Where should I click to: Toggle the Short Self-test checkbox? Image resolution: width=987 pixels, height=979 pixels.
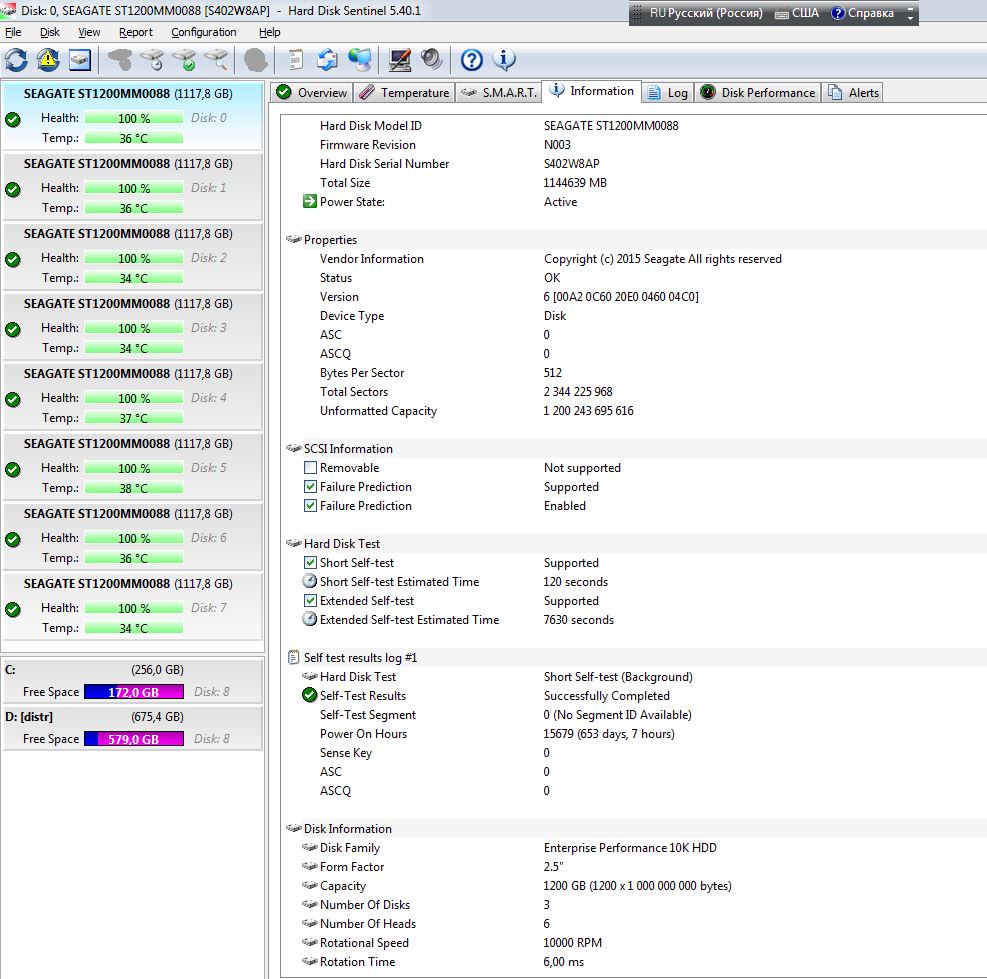[x=310, y=563]
